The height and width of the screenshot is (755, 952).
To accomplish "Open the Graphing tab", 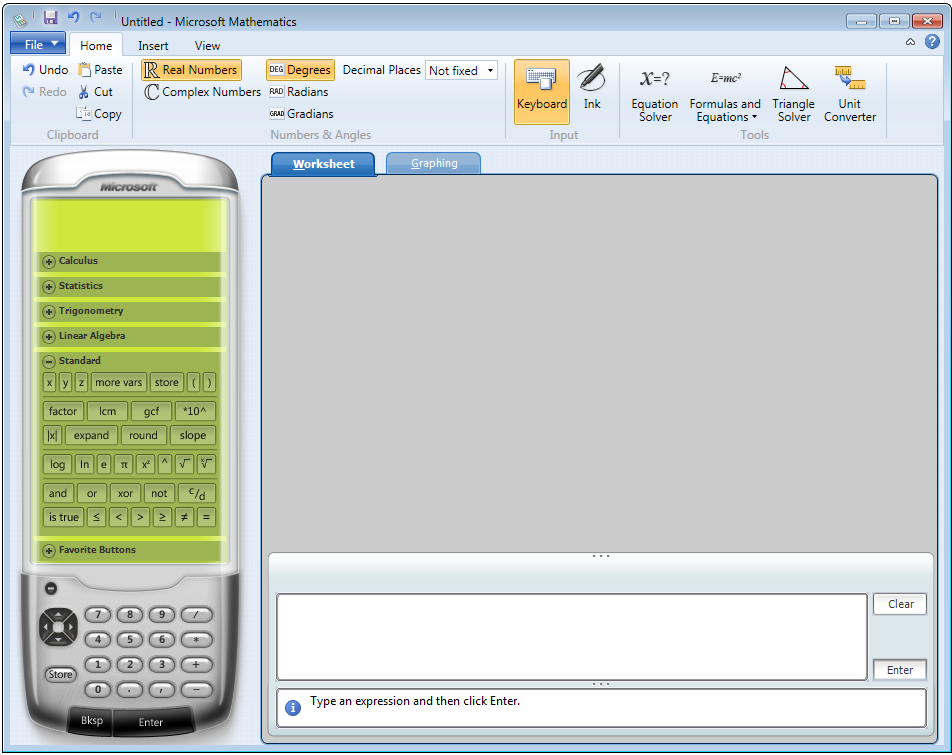I will click(434, 163).
